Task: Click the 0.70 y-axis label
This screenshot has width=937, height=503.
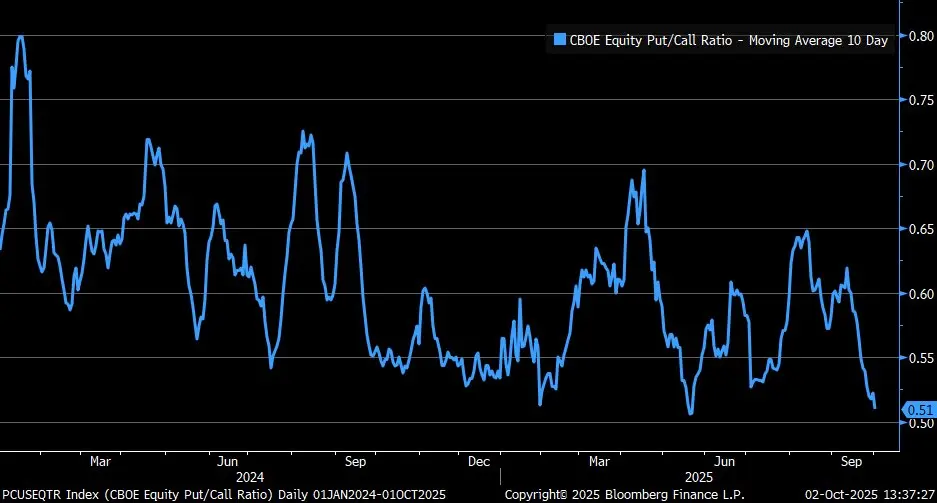Action: [x=921, y=164]
